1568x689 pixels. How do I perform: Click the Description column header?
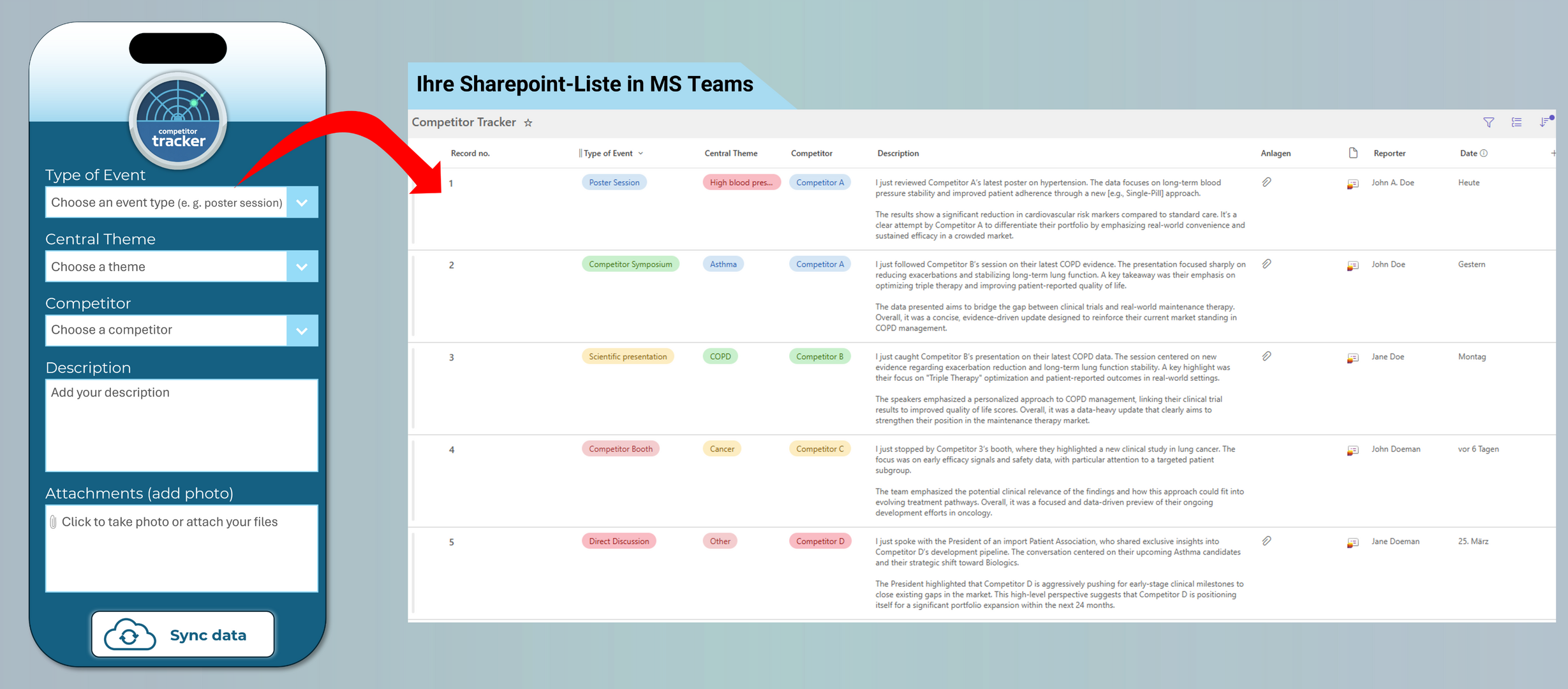coord(898,153)
